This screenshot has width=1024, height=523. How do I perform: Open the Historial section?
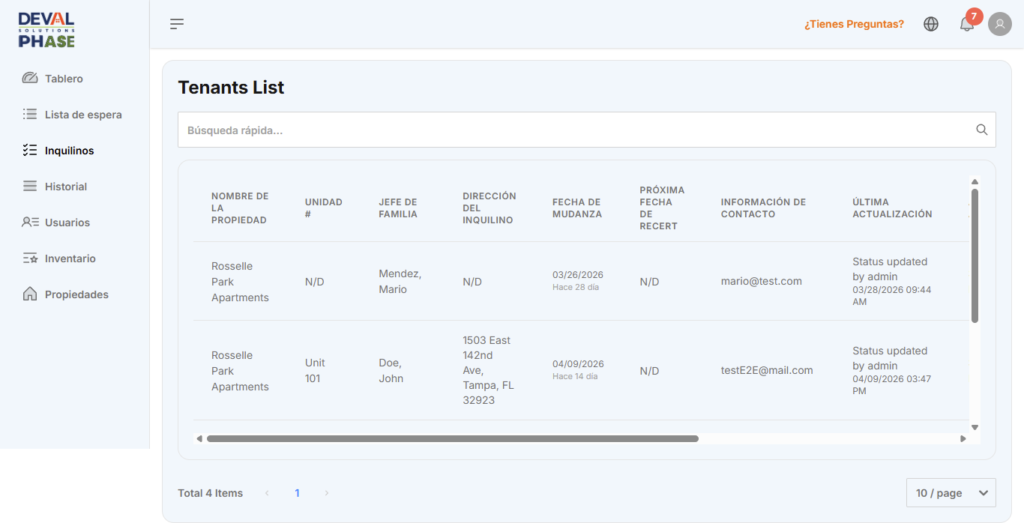coord(65,187)
